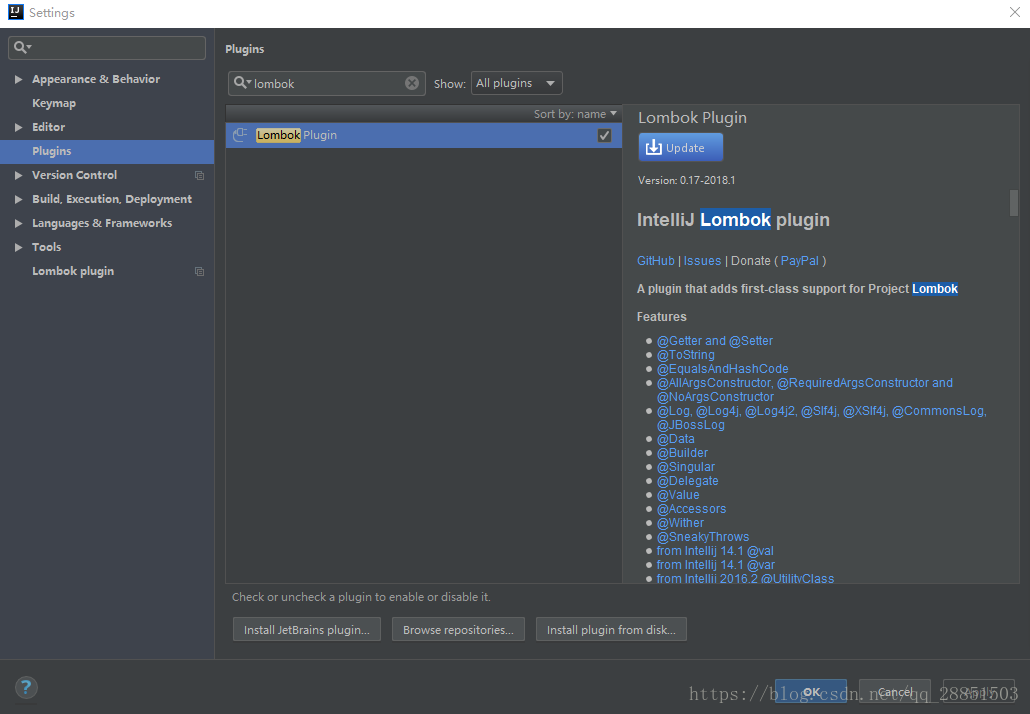Click the help question mark icon
This screenshot has width=1030, height=714.
(x=26, y=688)
